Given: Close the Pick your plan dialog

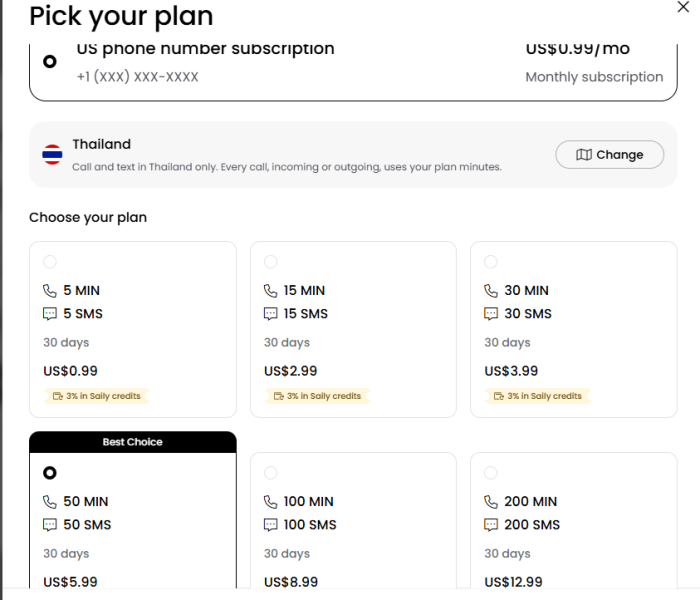Looking at the screenshot, I should tap(683, 7).
